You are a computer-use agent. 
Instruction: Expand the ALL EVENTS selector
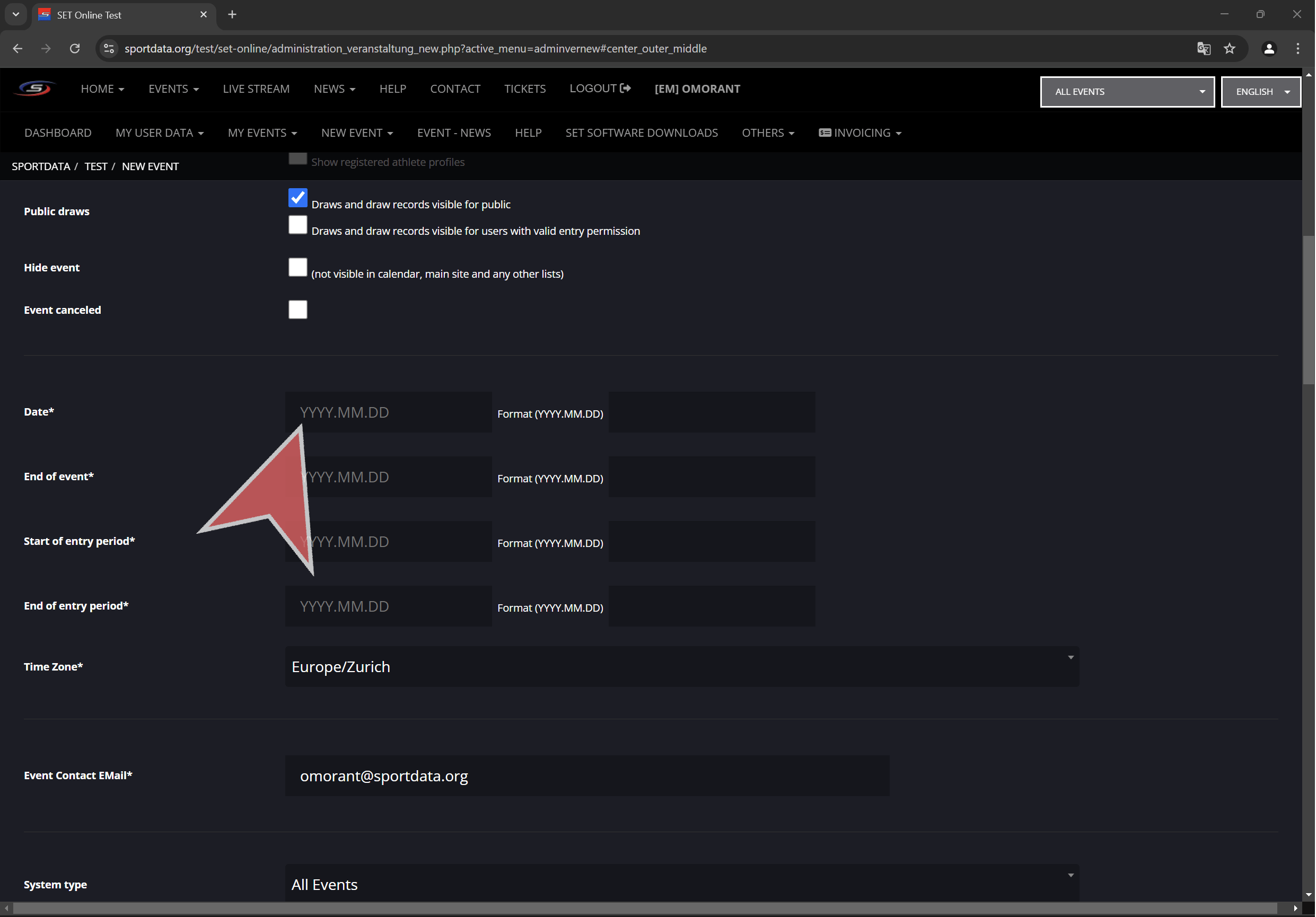click(x=1127, y=92)
